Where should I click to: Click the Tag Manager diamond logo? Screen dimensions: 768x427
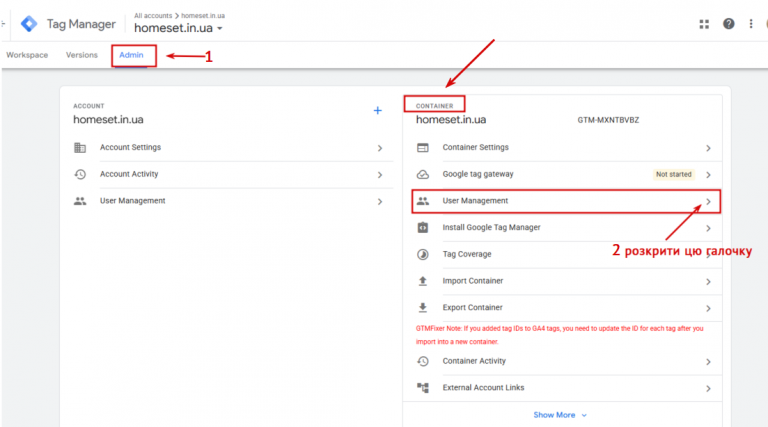[29, 24]
